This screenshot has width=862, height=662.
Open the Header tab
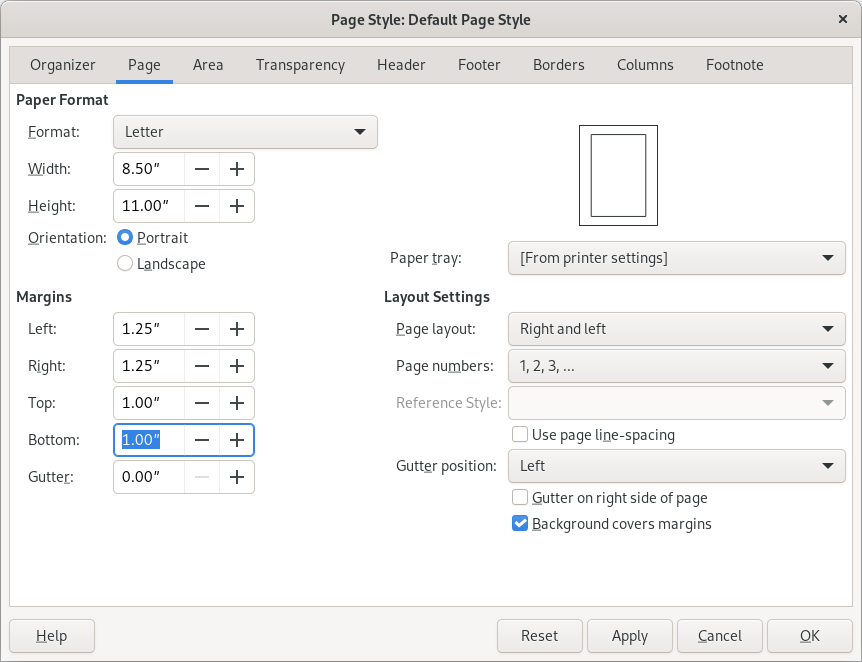coord(401,65)
